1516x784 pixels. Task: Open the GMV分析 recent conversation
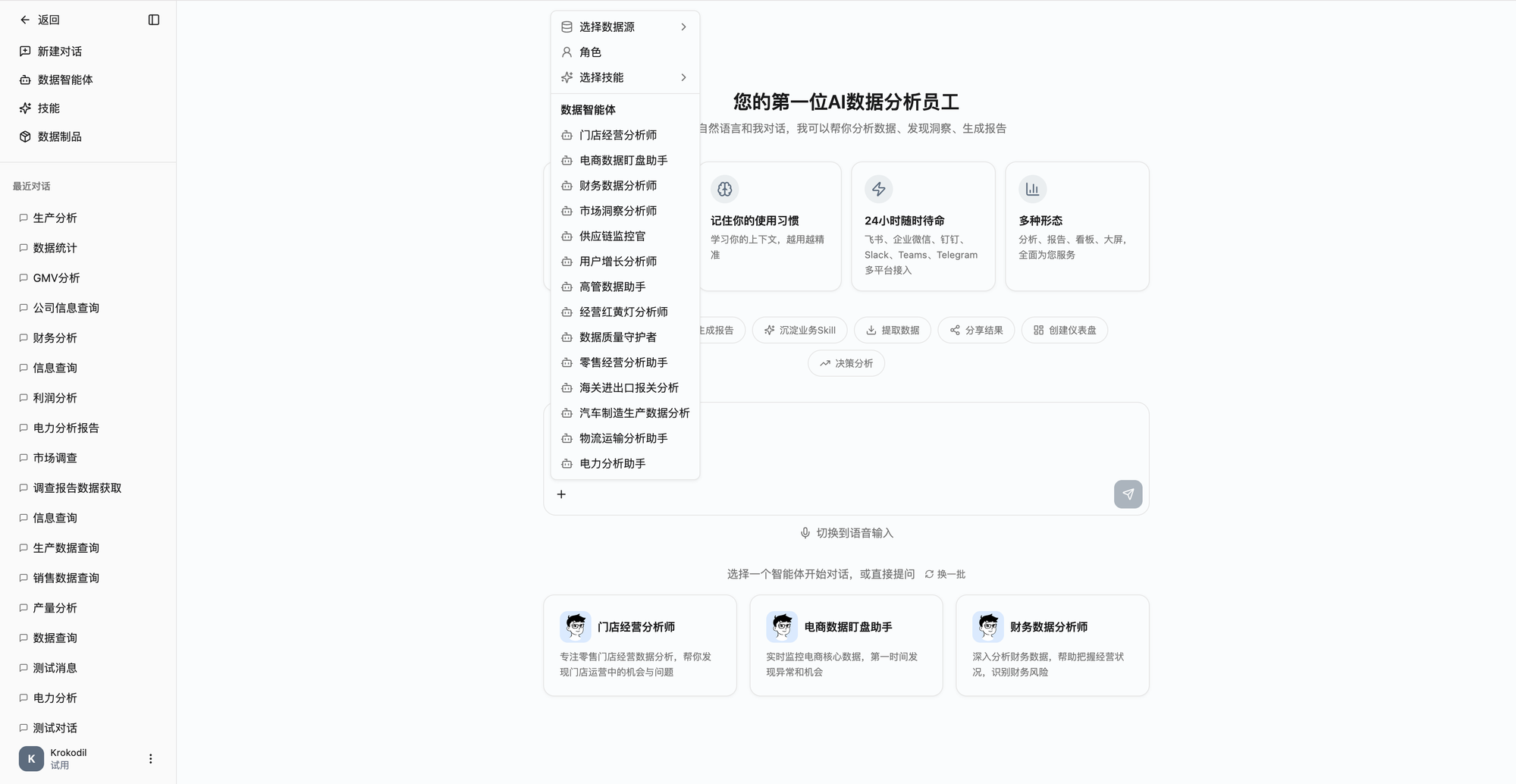54,278
